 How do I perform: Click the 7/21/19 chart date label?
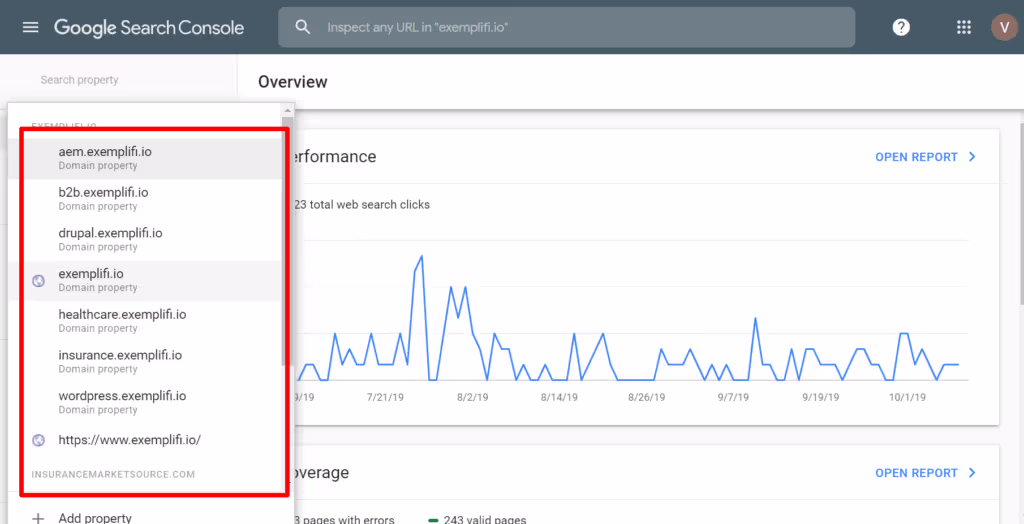tap(385, 397)
